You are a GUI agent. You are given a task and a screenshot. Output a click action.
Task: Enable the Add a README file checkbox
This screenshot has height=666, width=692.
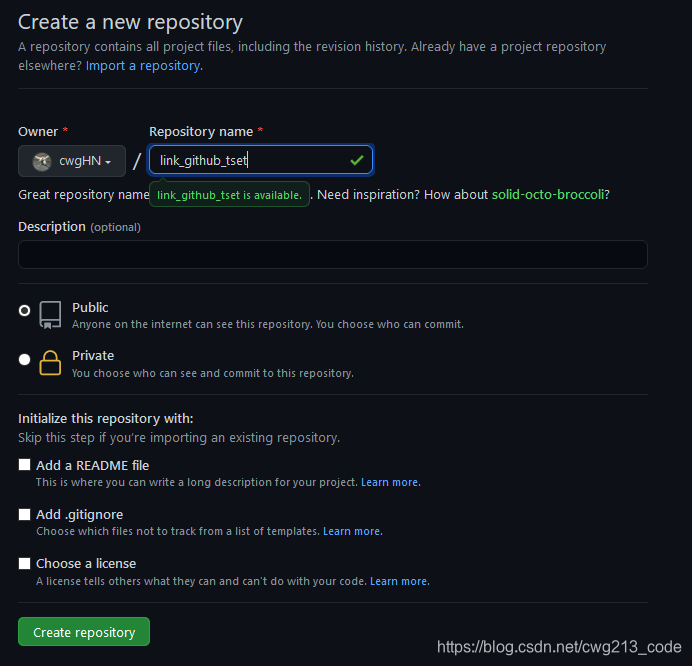(25, 465)
